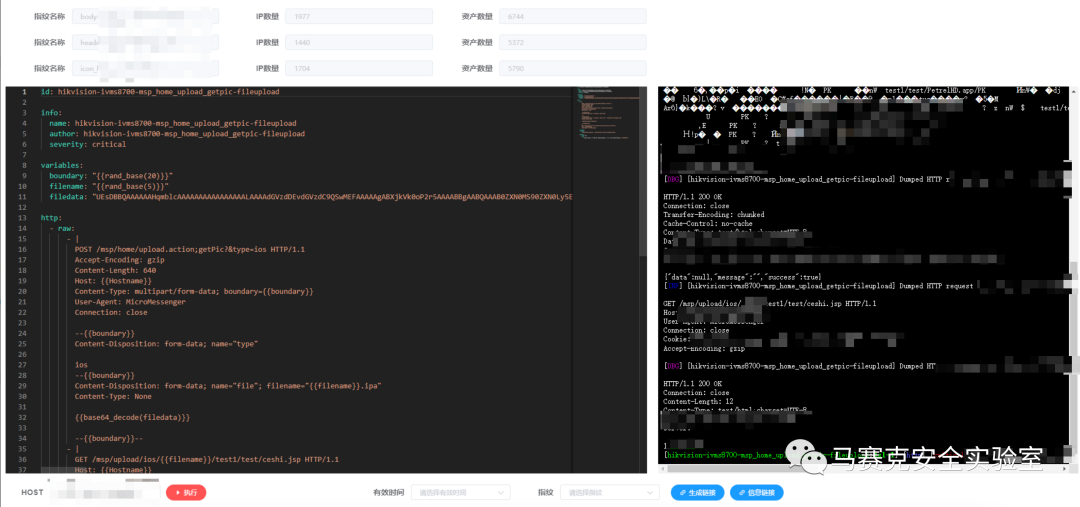Click line number 13 in editor gutter
The width and height of the screenshot is (1080, 507).
pyautogui.click(x=23, y=218)
